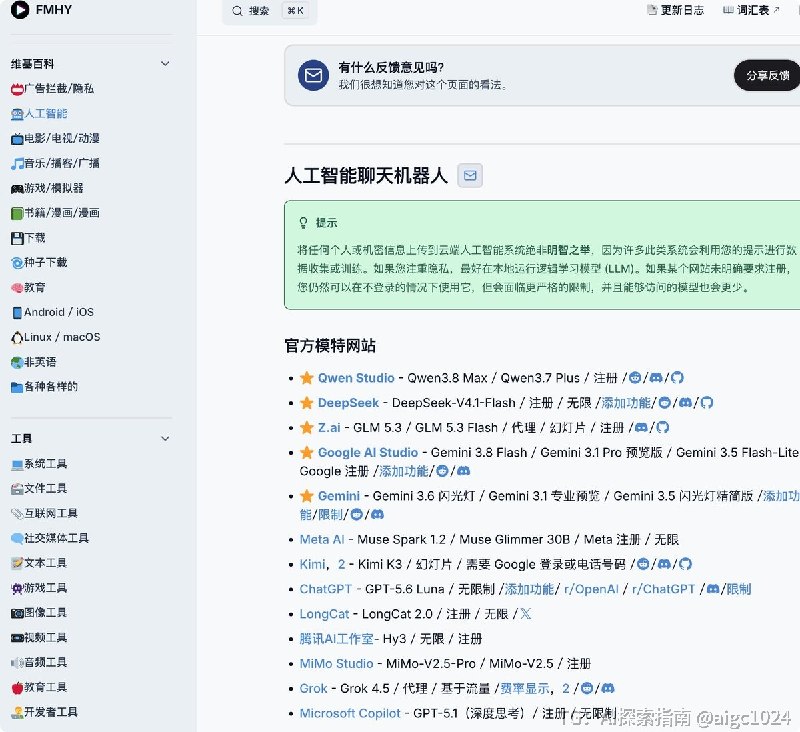Open the Reddit icon in Grok row
Screen dimensions: 800x732
click(x=587, y=689)
